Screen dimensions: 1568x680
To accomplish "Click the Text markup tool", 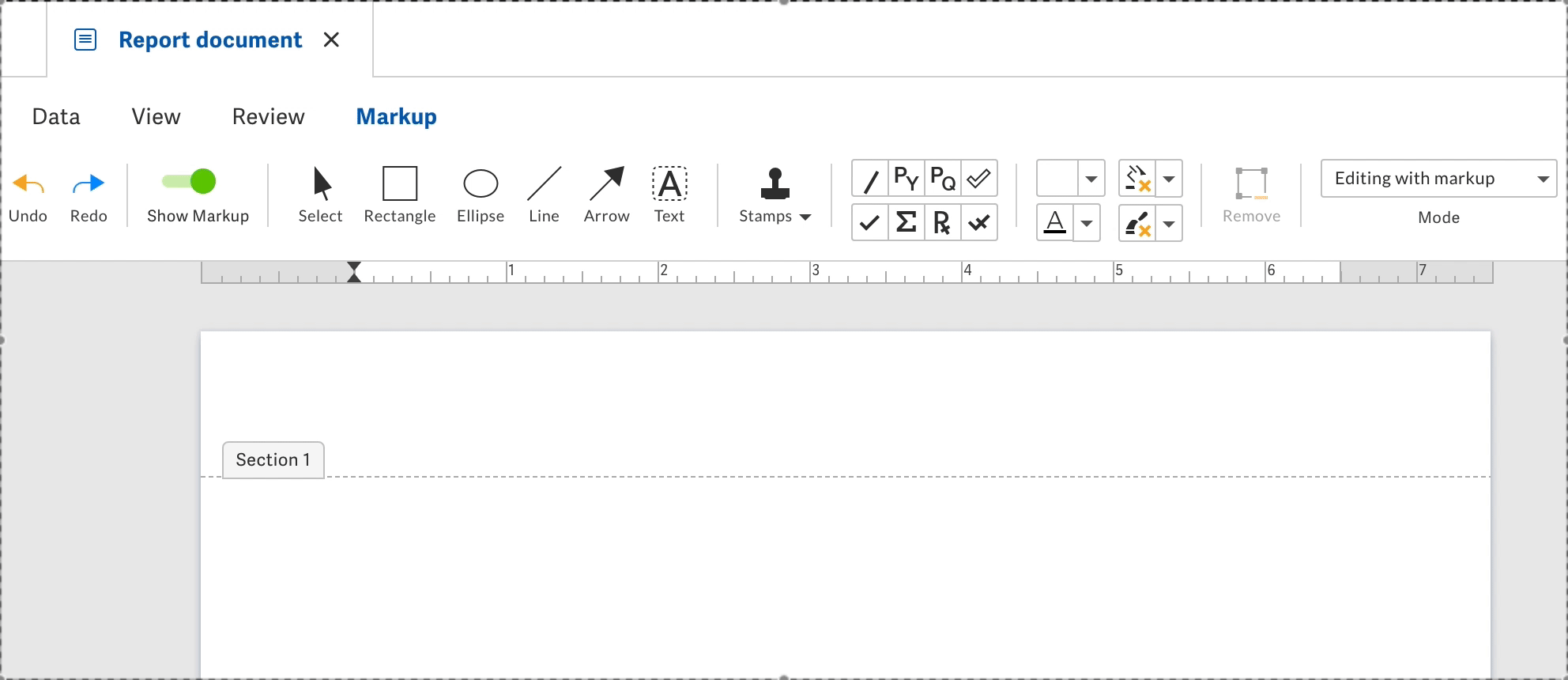I will 669,195.
